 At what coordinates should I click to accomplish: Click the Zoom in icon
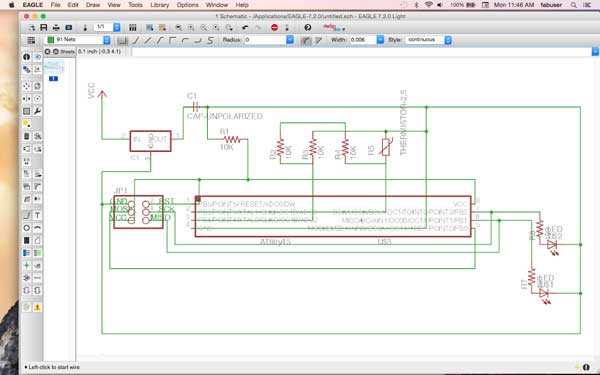point(191,28)
